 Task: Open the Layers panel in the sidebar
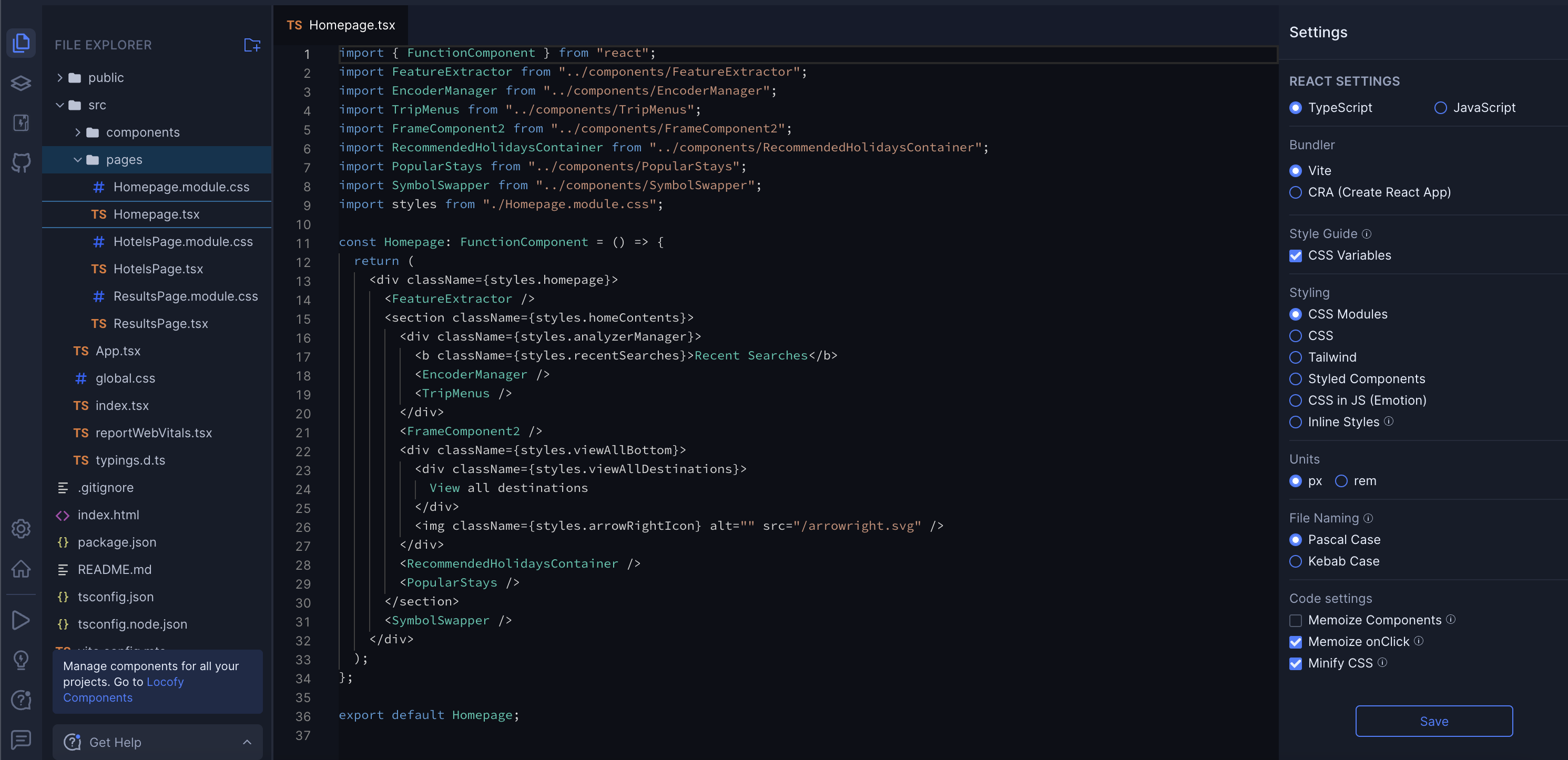(22, 84)
